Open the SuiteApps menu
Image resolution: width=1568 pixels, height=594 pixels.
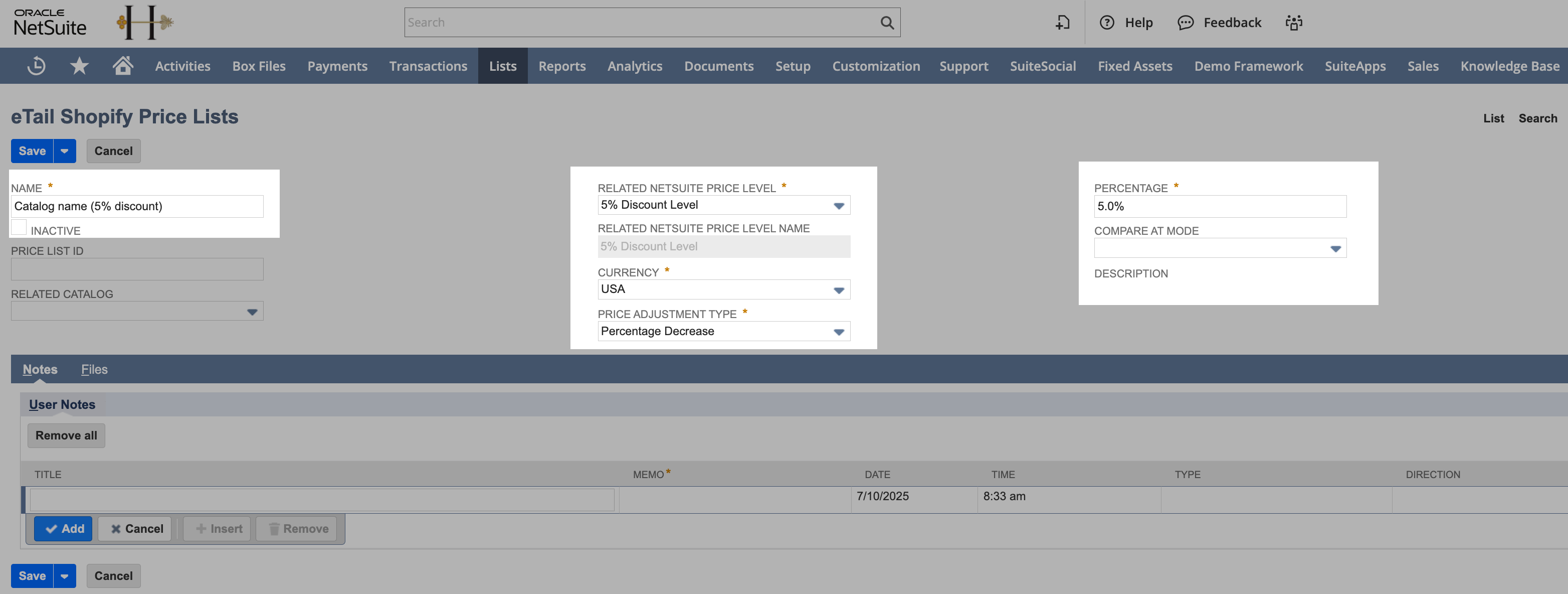click(1355, 66)
